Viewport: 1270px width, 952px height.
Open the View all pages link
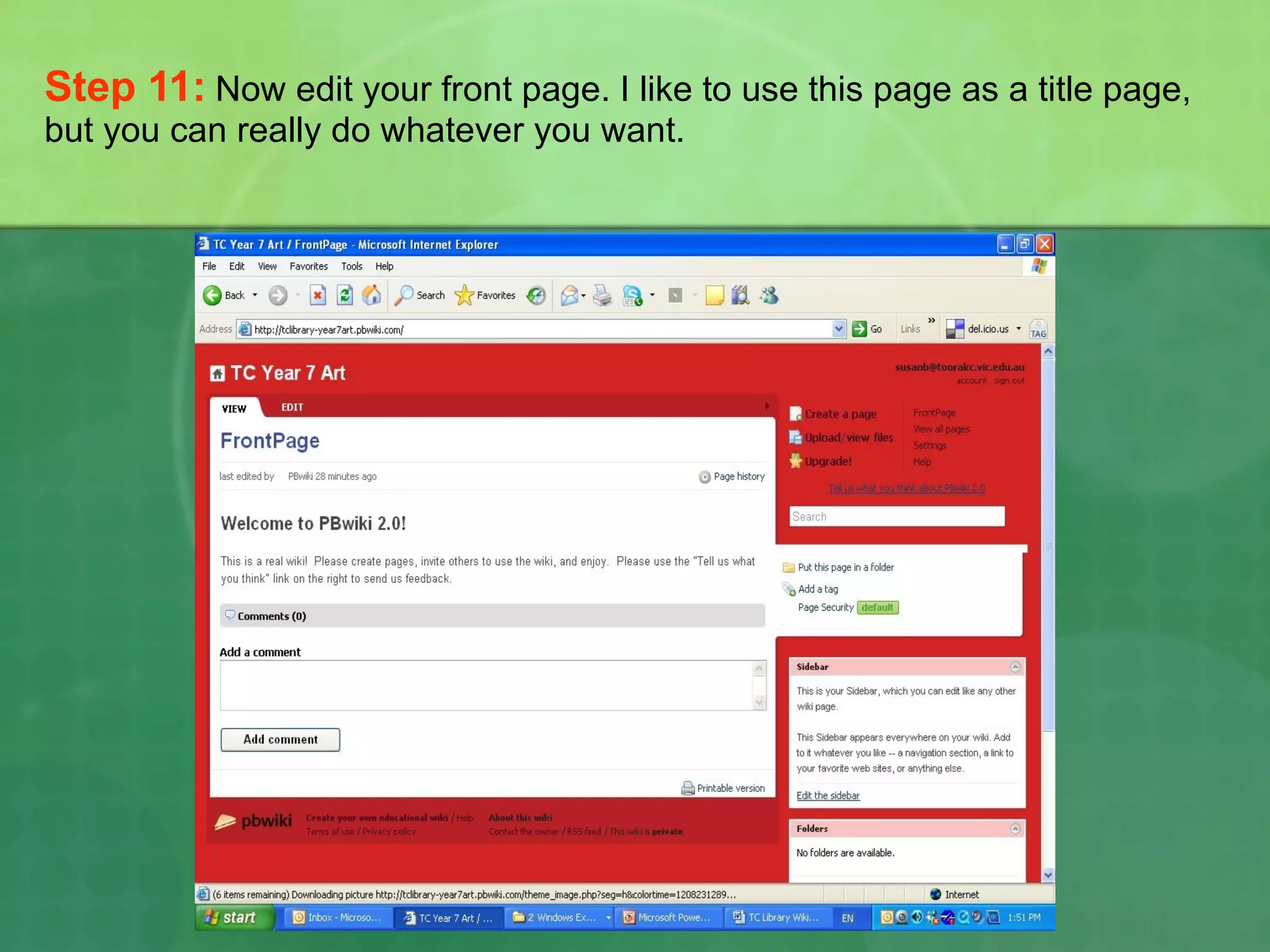[x=941, y=429]
